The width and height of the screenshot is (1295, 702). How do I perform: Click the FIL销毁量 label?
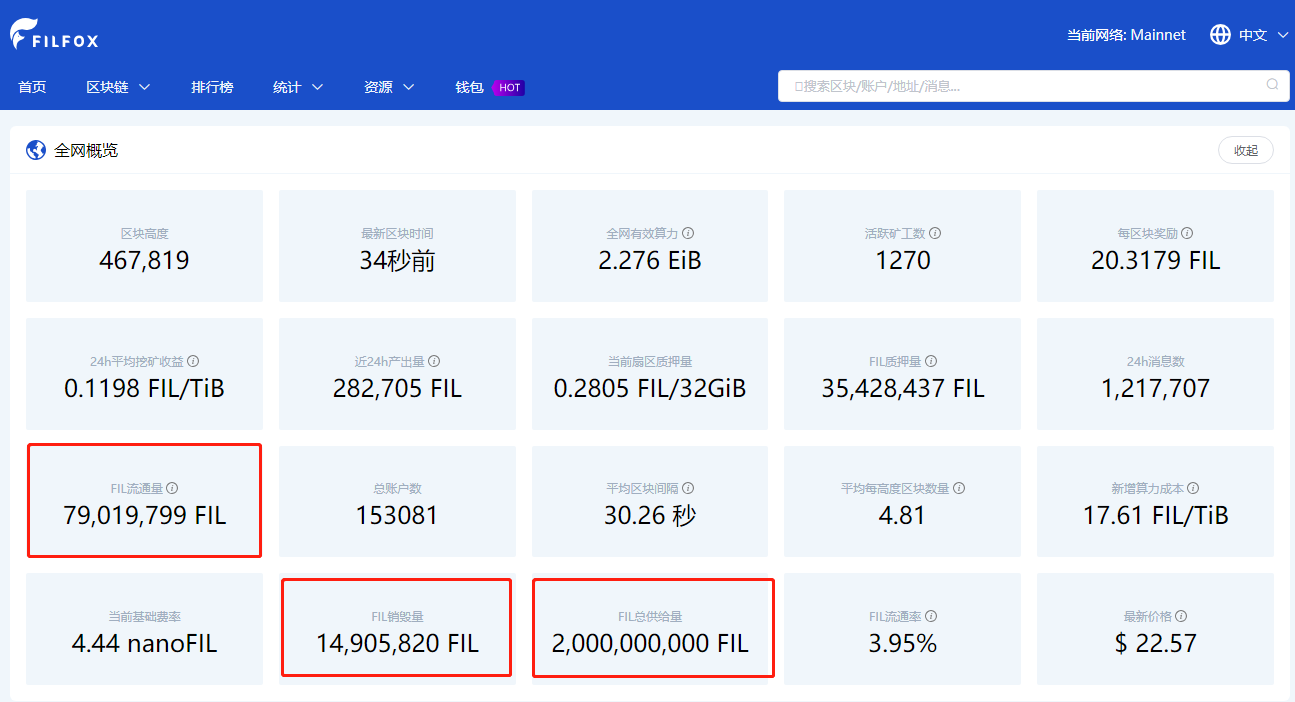[x=397, y=616]
